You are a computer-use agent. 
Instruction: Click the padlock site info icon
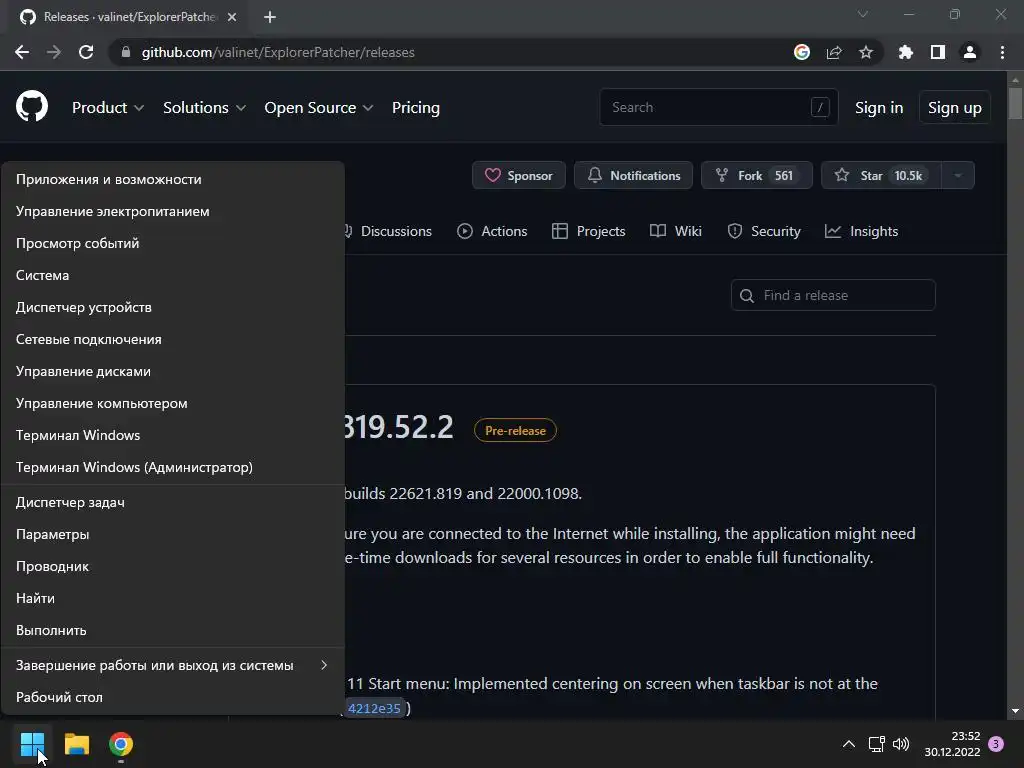pyautogui.click(x=126, y=52)
